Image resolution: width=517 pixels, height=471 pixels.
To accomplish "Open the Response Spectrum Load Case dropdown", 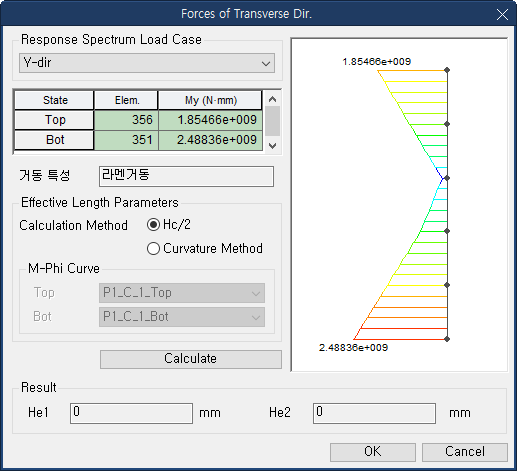I will (147, 63).
